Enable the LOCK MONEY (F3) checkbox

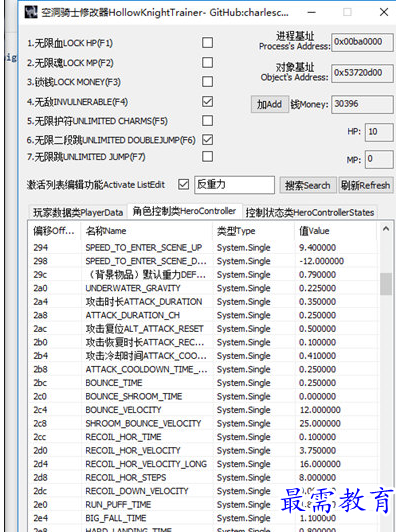click(x=207, y=81)
